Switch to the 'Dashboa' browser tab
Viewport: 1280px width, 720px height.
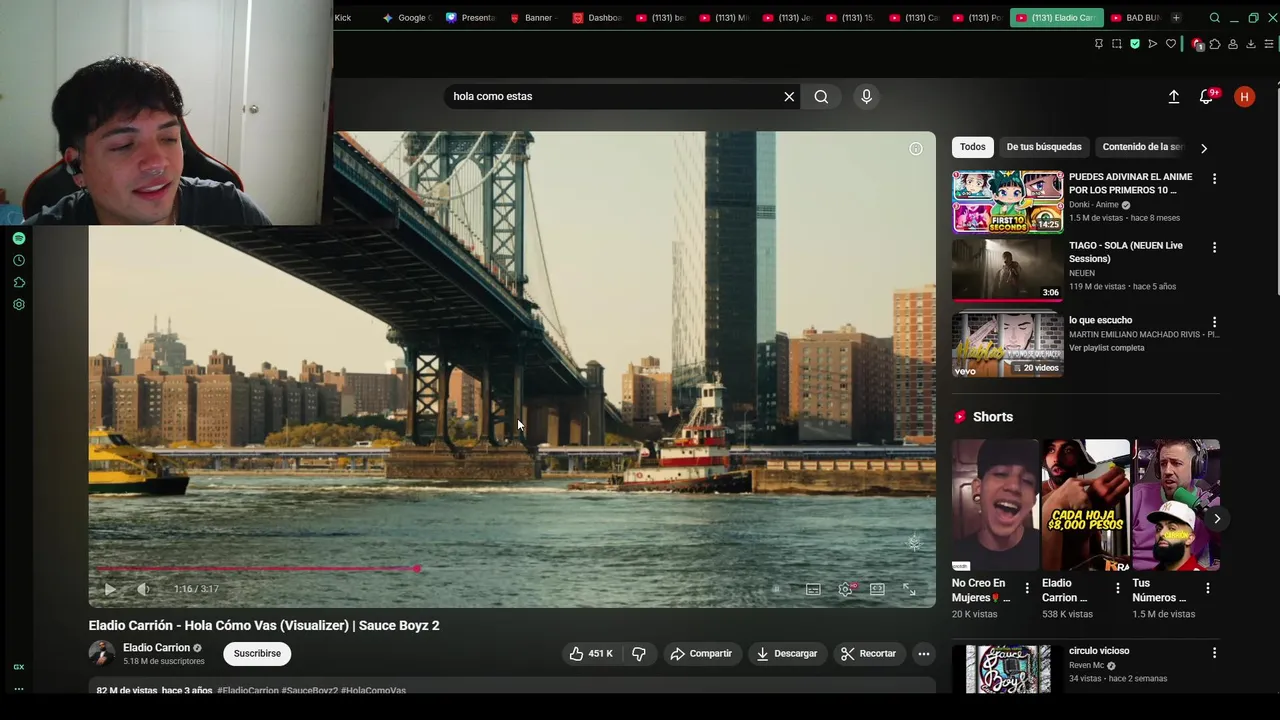click(x=596, y=18)
